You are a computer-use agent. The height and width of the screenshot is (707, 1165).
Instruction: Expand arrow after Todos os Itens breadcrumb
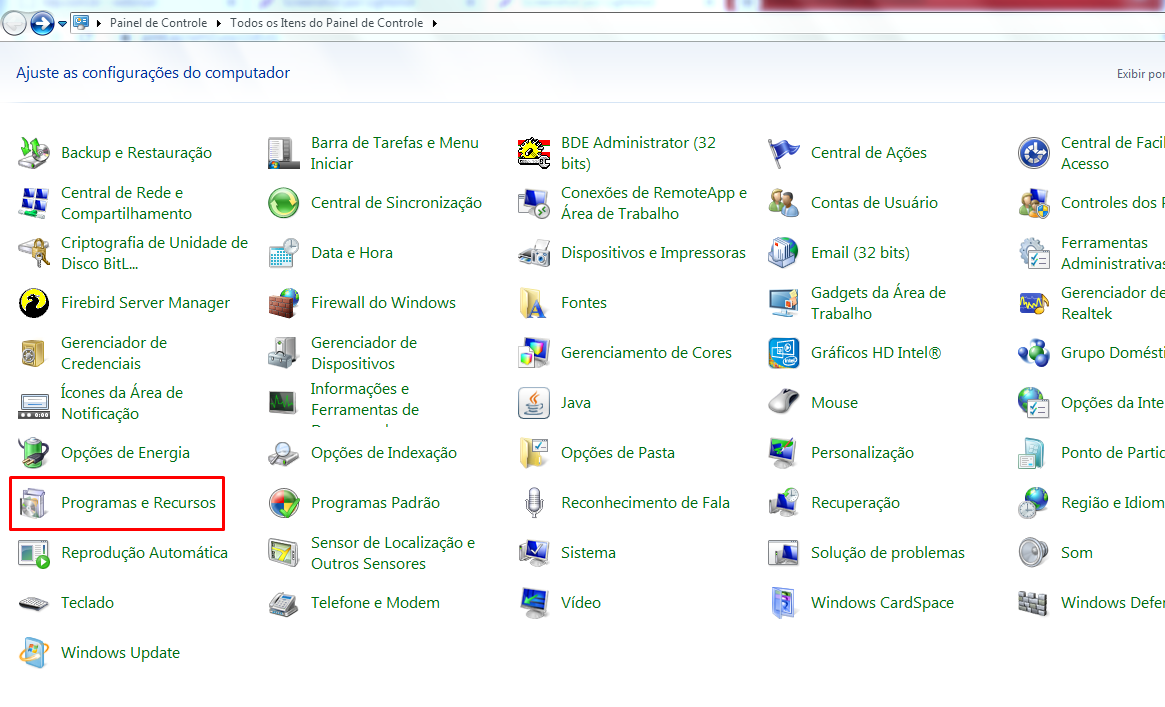[x=435, y=23]
